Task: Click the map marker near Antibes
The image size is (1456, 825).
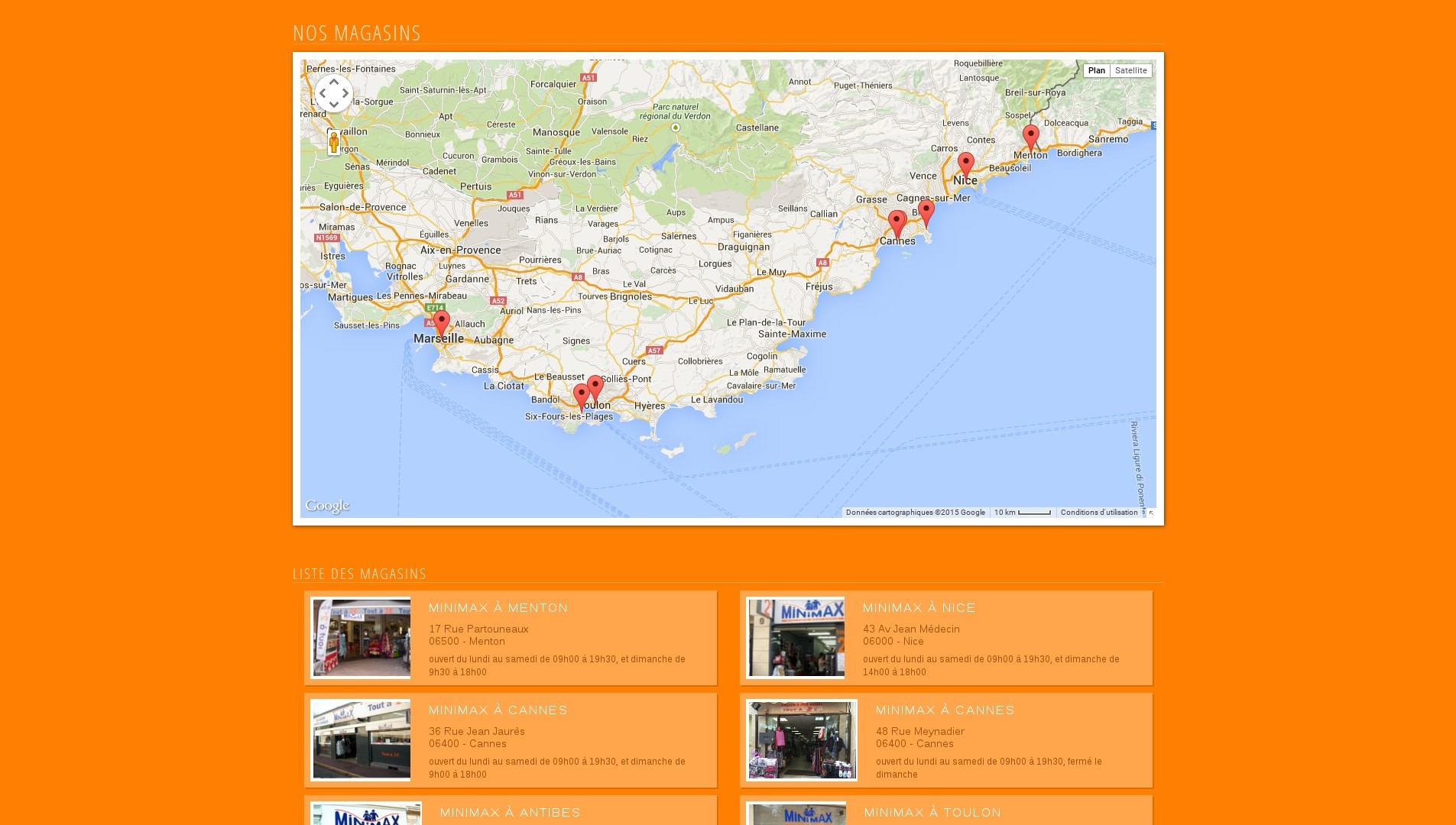Action: (x=926, y=213)
